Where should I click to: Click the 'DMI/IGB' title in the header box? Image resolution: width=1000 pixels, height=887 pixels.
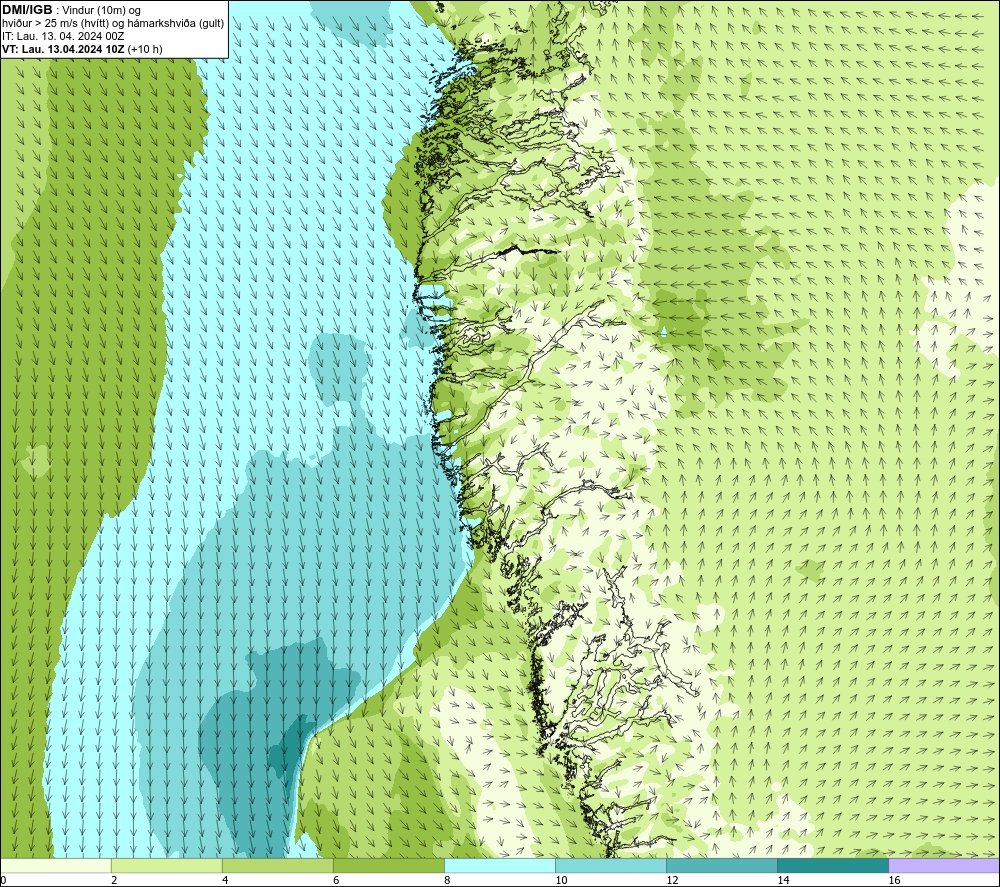tap(27, 10)
